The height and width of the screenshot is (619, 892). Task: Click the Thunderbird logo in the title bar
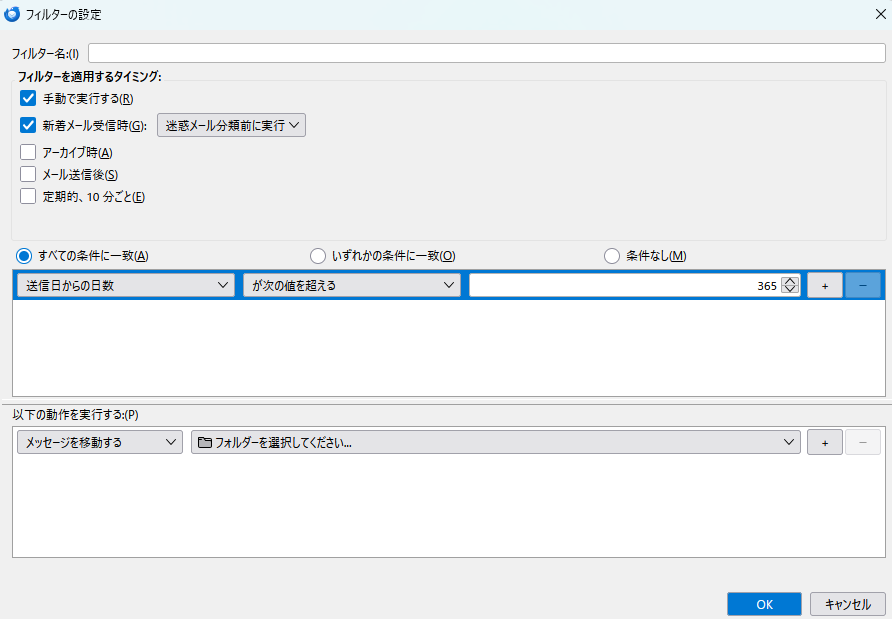coord(14,15)
